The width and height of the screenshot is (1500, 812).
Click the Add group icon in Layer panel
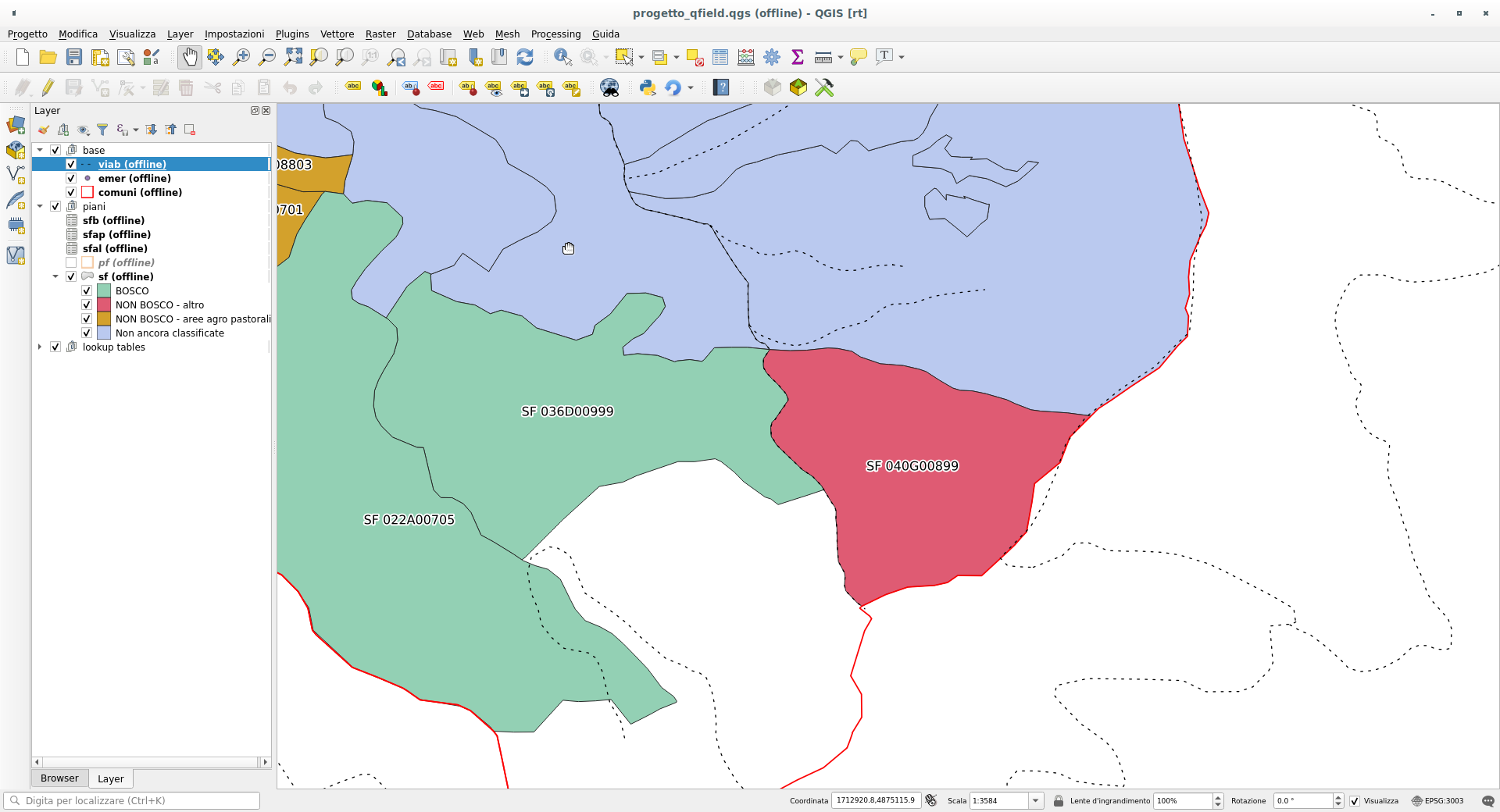63,130
